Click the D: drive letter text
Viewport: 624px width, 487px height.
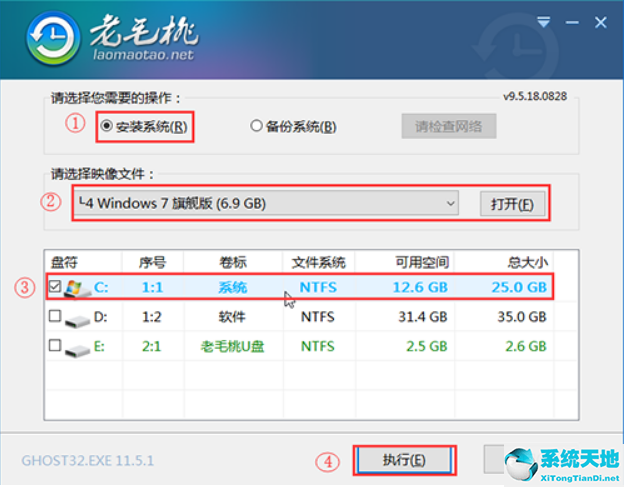click(x=101, y=317)
